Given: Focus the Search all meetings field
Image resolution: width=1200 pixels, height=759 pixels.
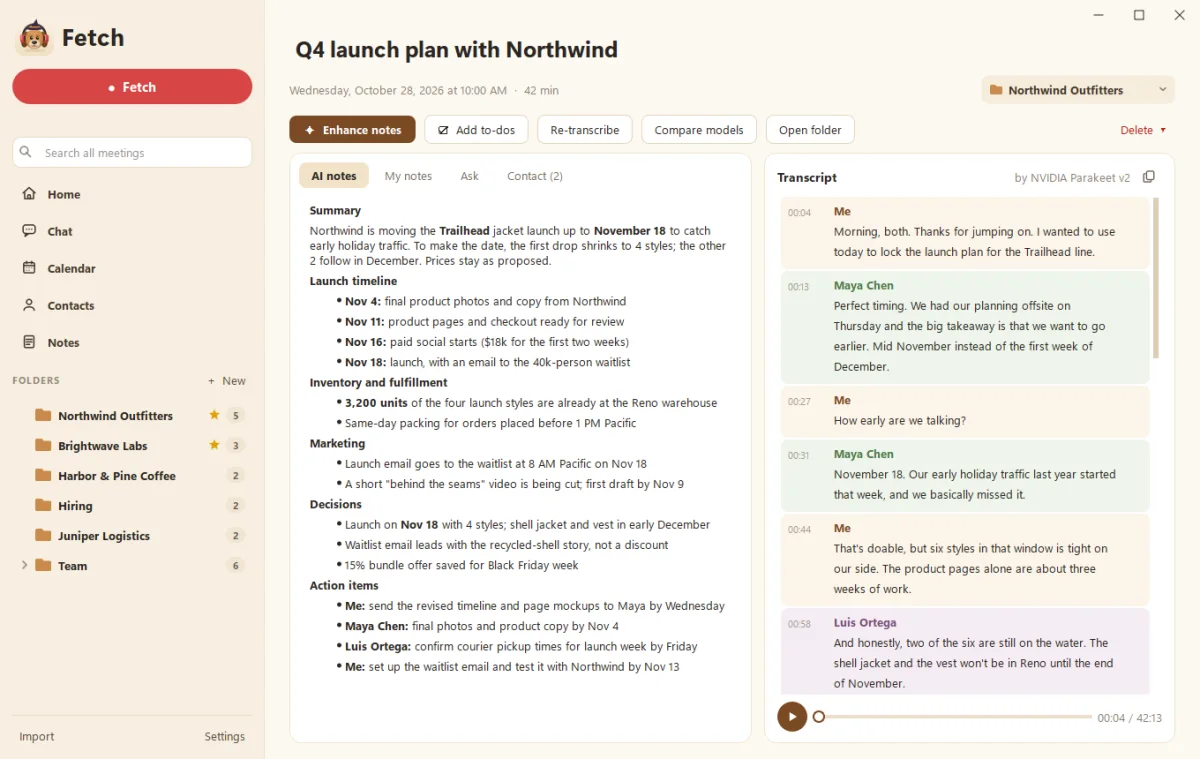Looking at the screenshot, I should point(132,152).
